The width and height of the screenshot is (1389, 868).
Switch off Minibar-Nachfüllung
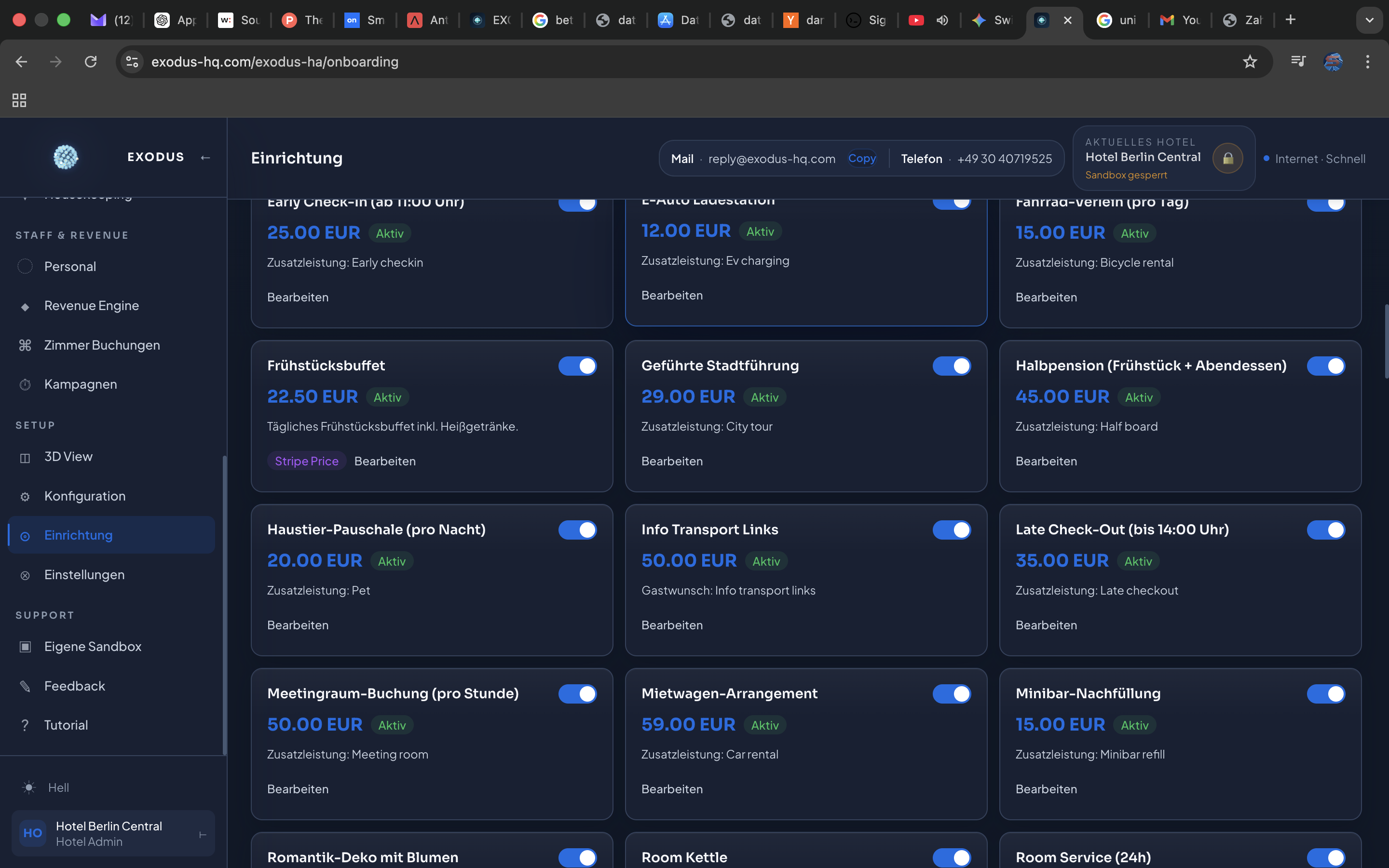1326,693
